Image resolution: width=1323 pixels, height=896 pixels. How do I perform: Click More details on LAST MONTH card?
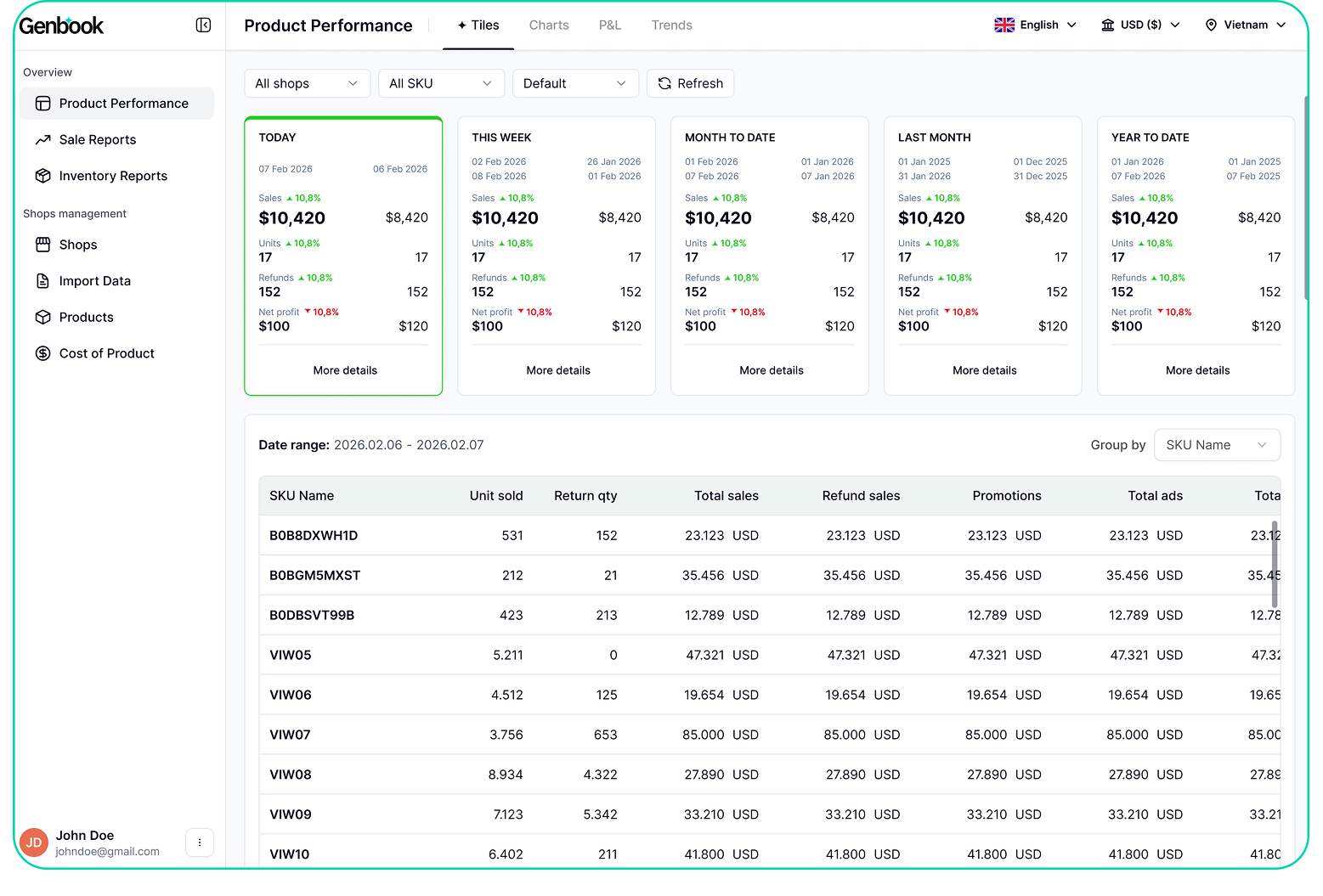tap(985, 370)
